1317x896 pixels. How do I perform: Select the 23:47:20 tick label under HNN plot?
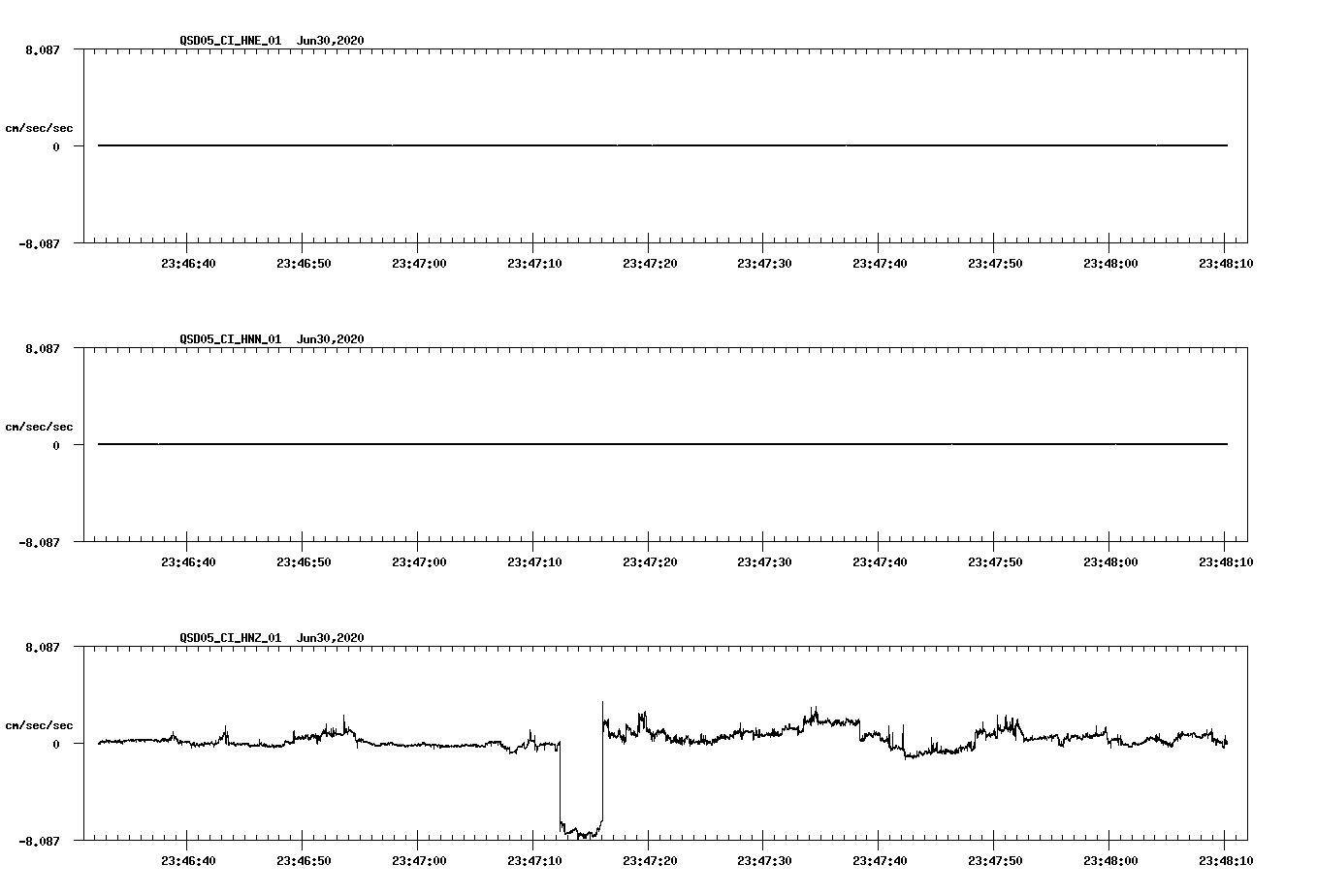pyautogui.click(x=650, y=561)
